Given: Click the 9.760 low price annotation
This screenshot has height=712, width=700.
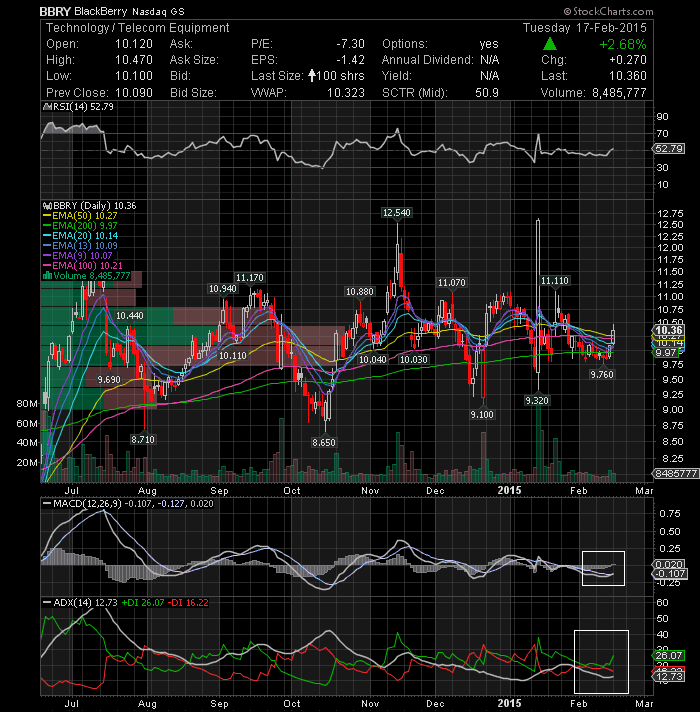Looking at the screenshot, I should [x=601, y=374].
